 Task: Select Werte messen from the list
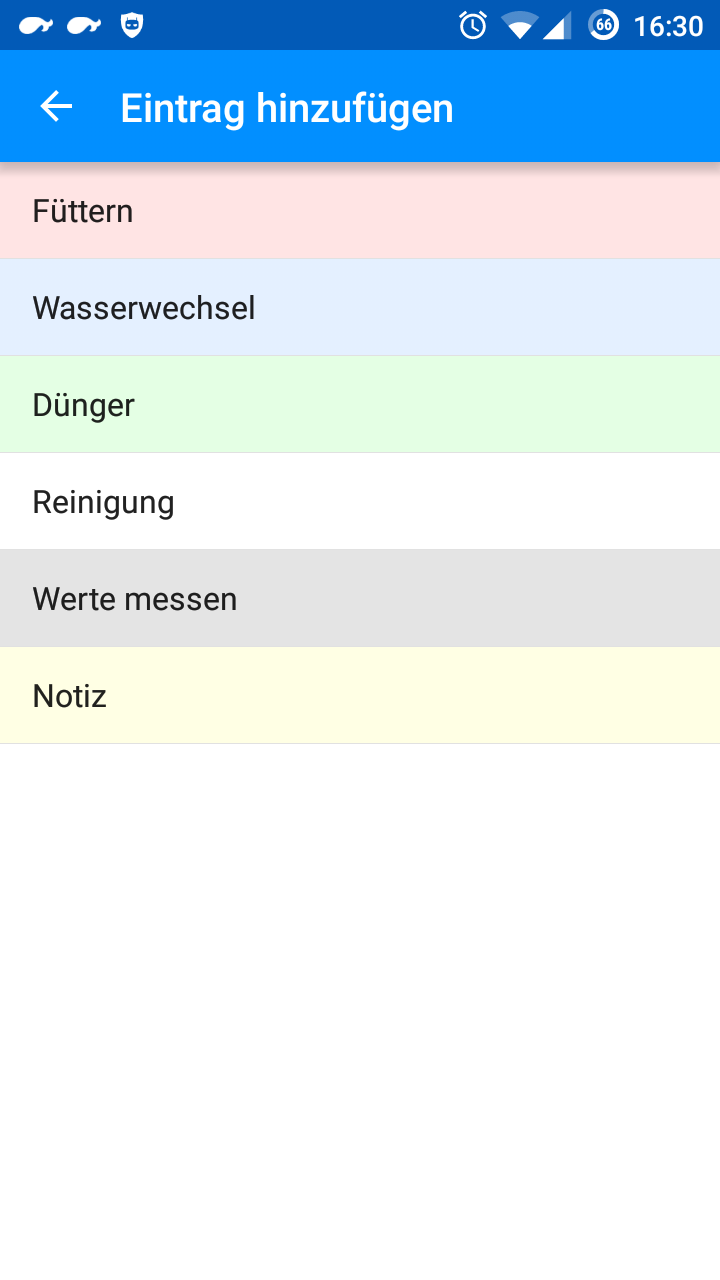(x=360, y=599)
